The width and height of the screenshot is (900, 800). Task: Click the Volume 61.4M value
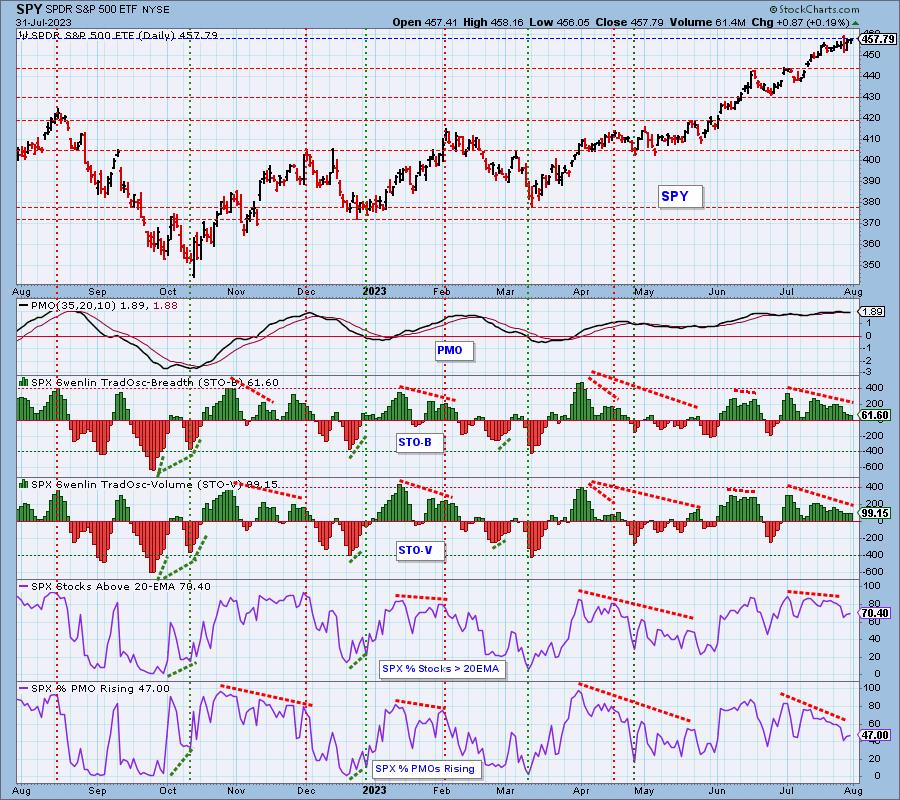[707, 22]
